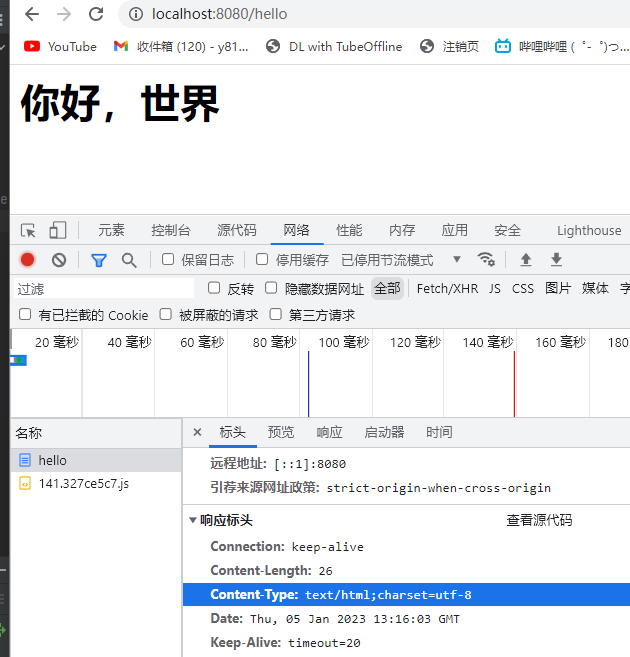Stop recording network log red button

[x=28, y=260]
